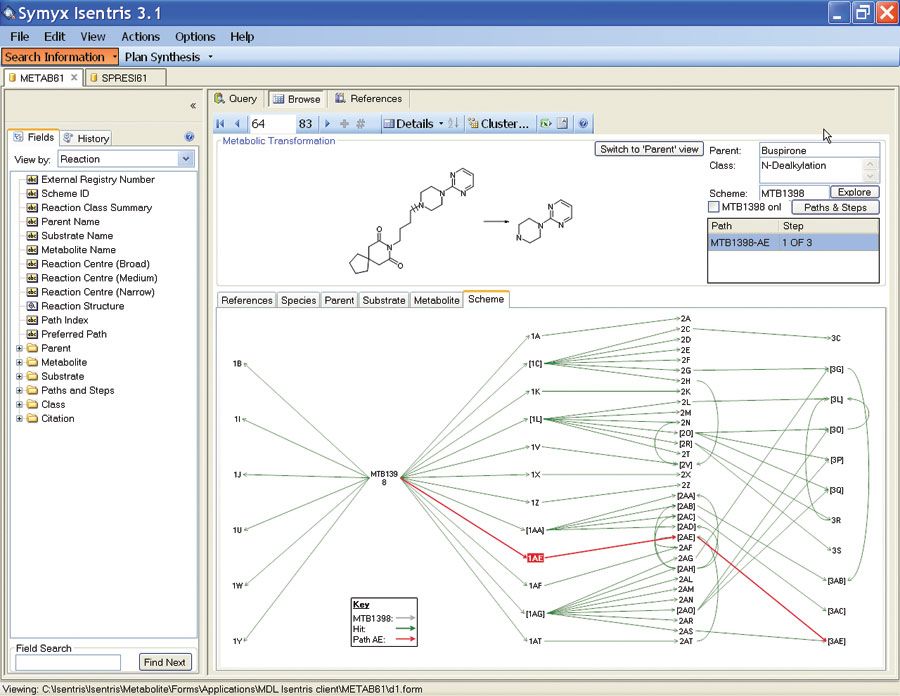
Task: Expand the Parent folder
Action: 20,348
